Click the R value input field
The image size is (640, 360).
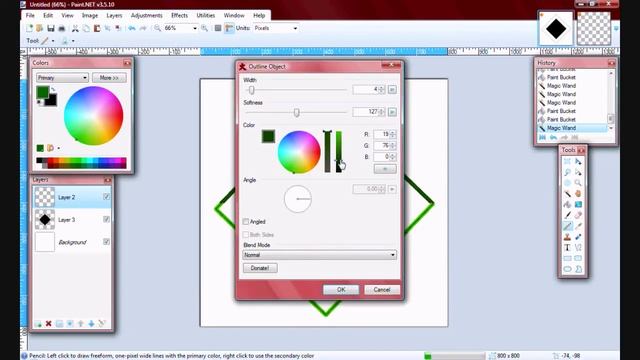point(382,134)
